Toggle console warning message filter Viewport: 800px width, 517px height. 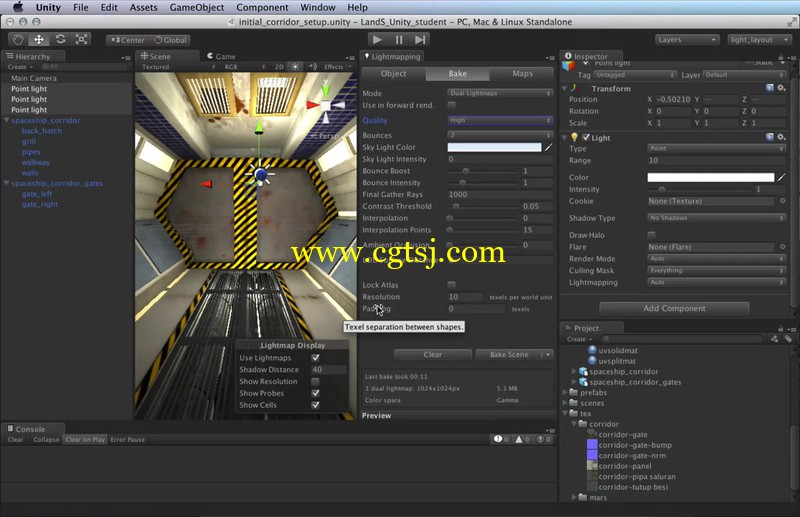(x=521, y=439)
